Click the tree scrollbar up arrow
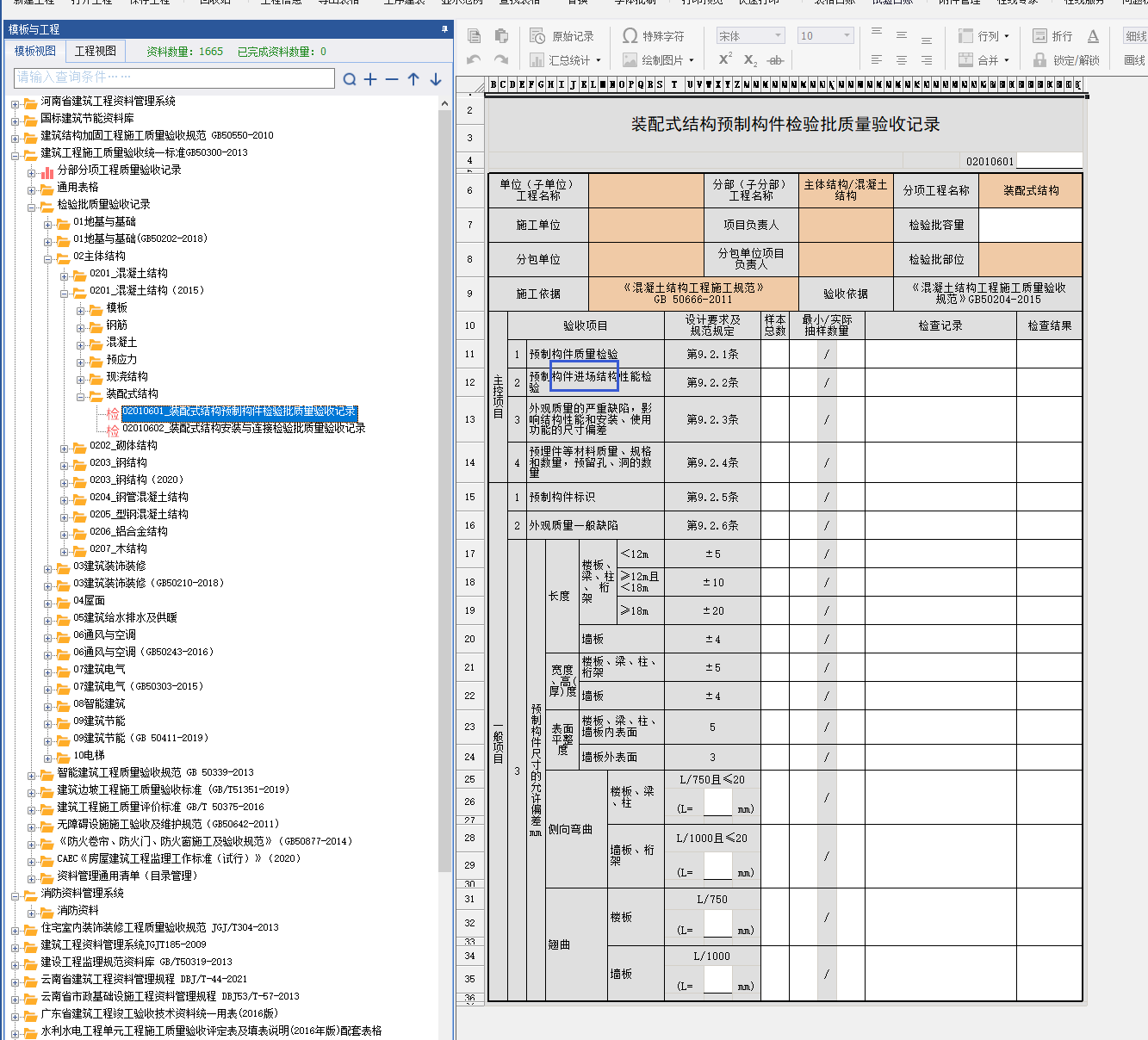 tap(444, 103)
